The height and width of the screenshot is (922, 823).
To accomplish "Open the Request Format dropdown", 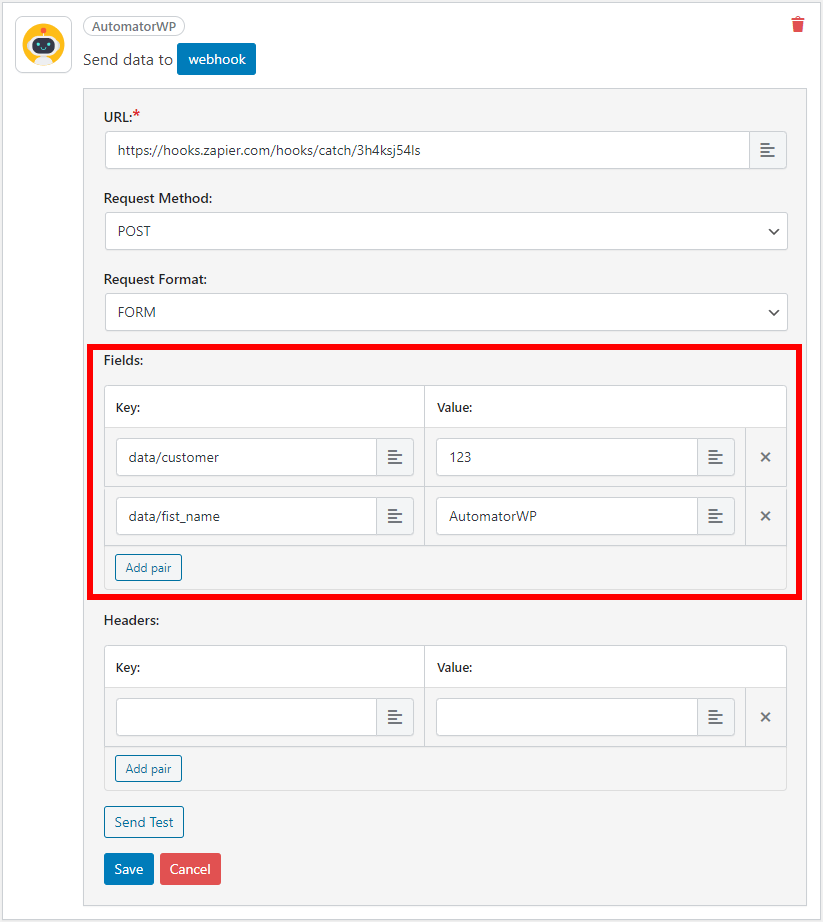I will click(x=446, y=312).
